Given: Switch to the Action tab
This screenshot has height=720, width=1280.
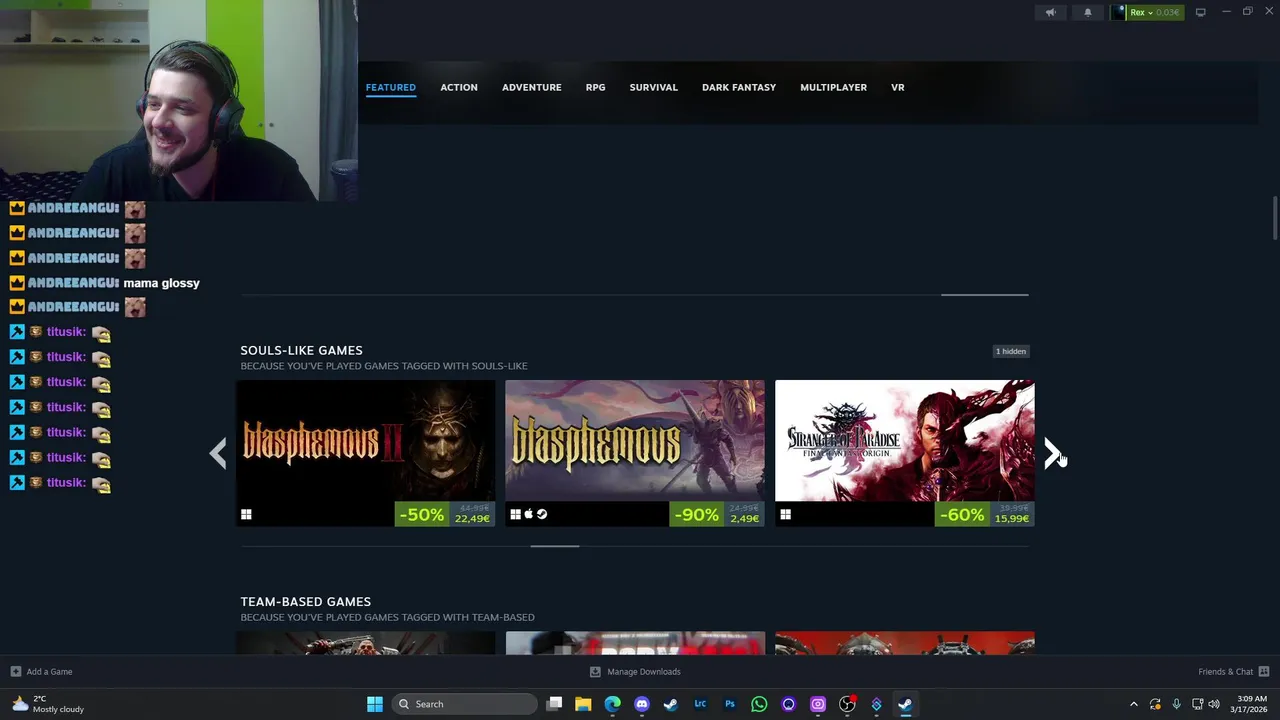Looking at the screenshot, I should click(x=459, y=87).
